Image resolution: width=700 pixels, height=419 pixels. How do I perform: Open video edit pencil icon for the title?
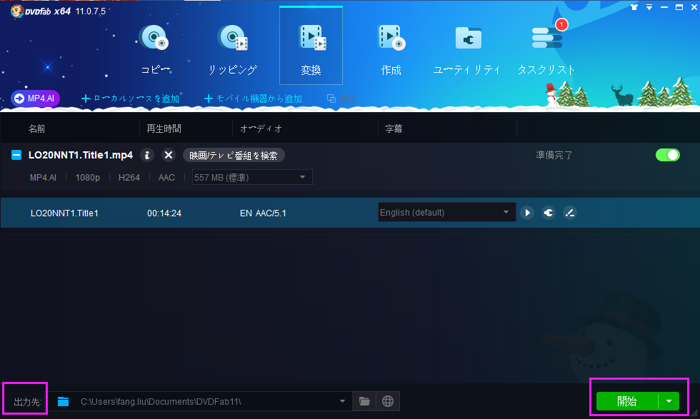[570, 213]
